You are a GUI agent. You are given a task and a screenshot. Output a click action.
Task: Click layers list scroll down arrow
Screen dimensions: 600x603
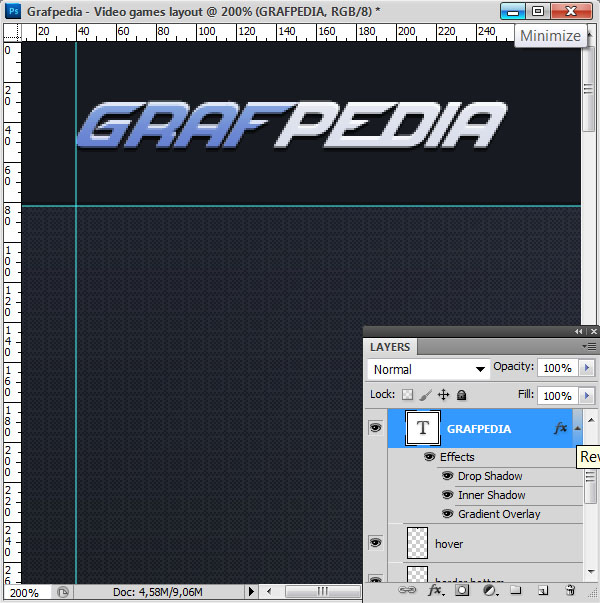pyautogui.click(x=591, y=571)
